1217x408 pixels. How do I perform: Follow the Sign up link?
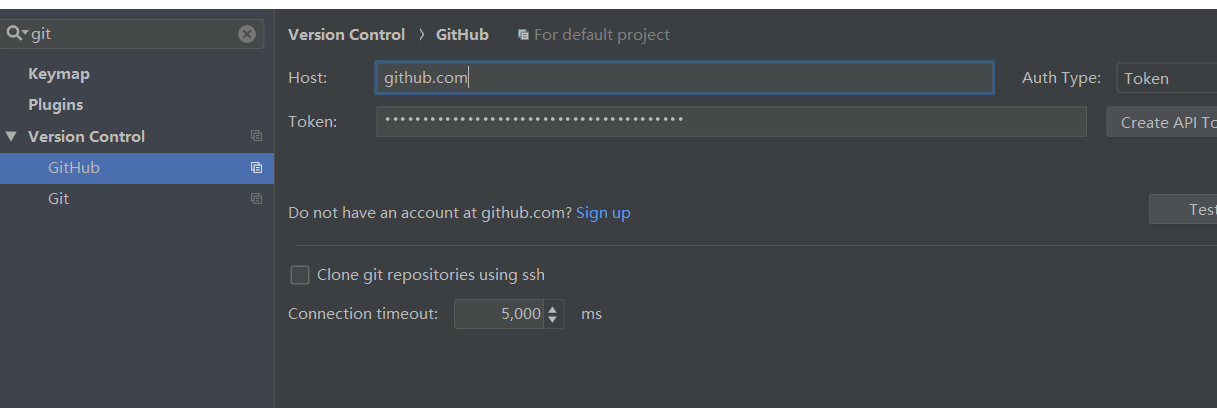tap(603, 213)
